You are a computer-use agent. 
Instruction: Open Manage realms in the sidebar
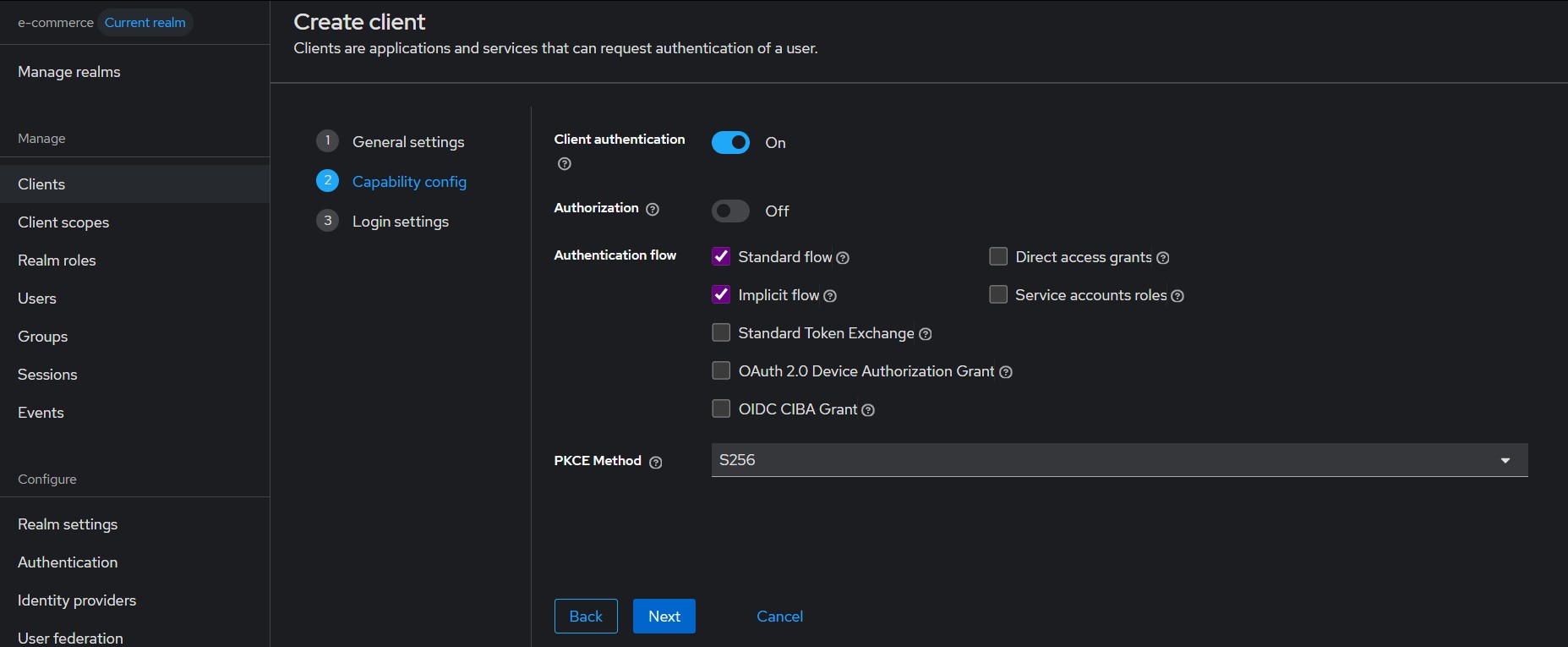(x=69, y=72)
